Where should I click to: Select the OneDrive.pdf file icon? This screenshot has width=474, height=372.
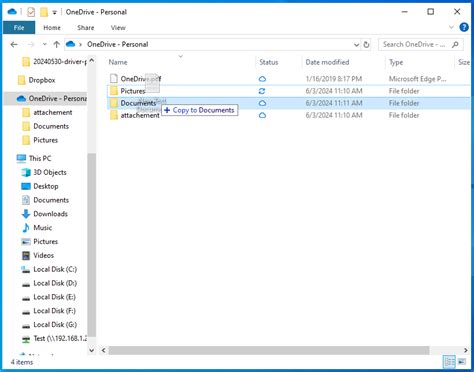tap(114, 79)
